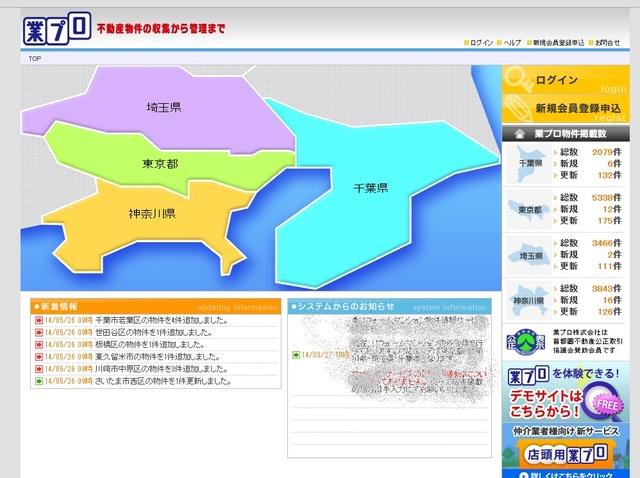Select 東京都 region on the map
Viewport: 640px width, 478px height.
(160, 164)
